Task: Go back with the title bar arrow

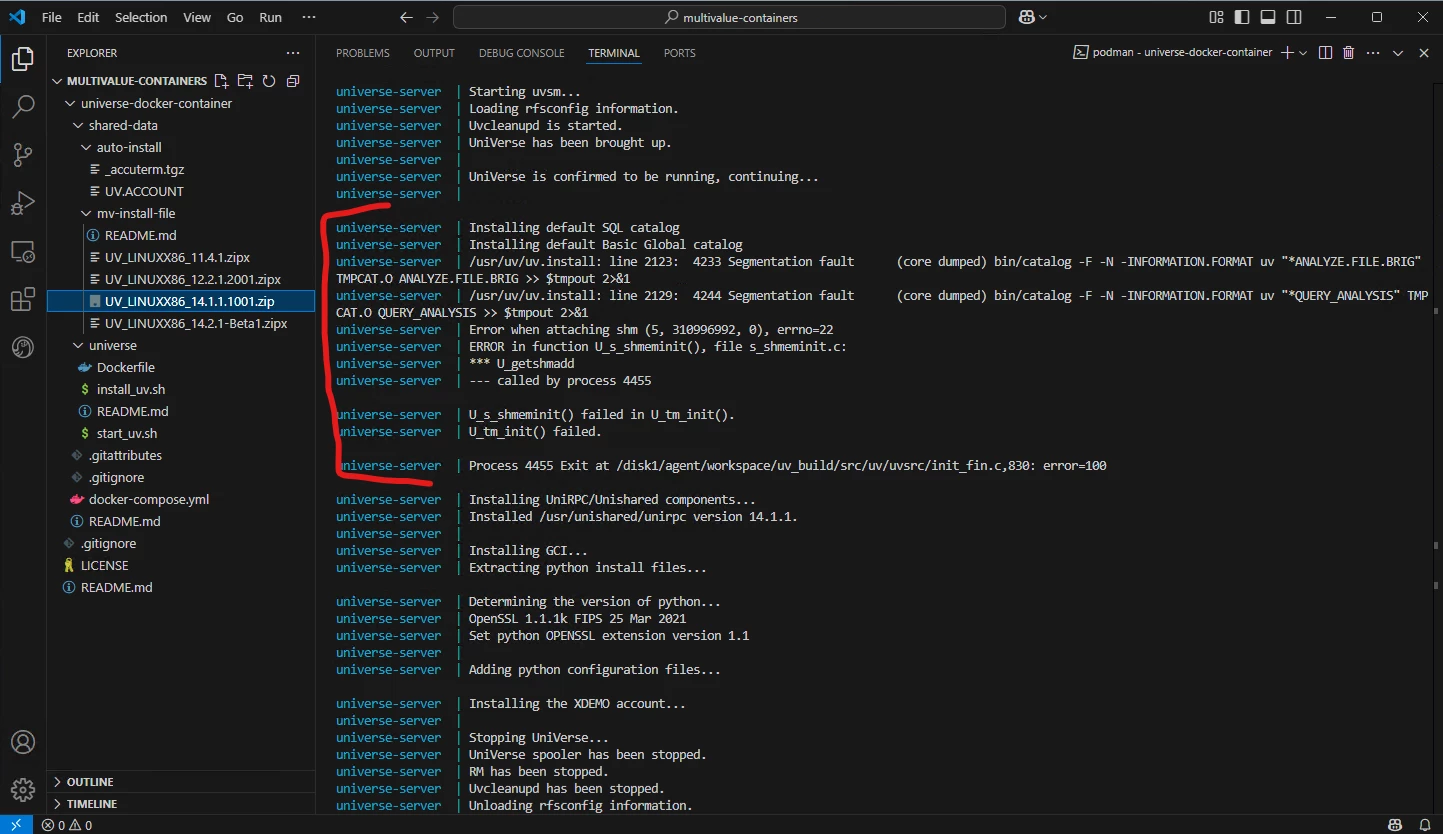Action: (x=405, y=17)
